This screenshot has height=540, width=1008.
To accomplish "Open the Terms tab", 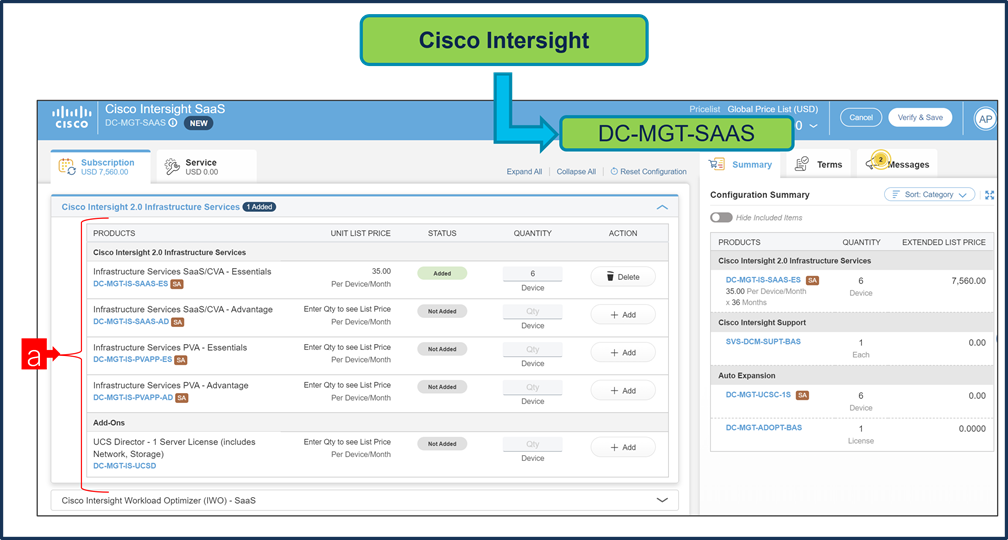I will pyautogui.click(x=818, y=164).
